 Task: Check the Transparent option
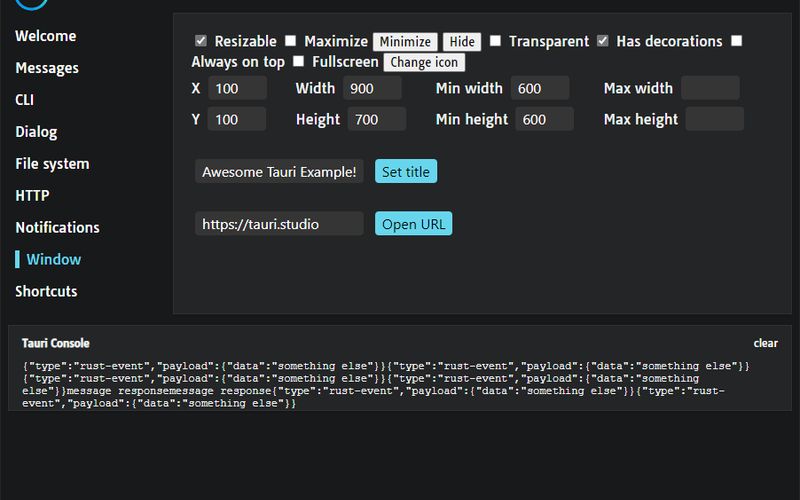click(x=495, y=41)
